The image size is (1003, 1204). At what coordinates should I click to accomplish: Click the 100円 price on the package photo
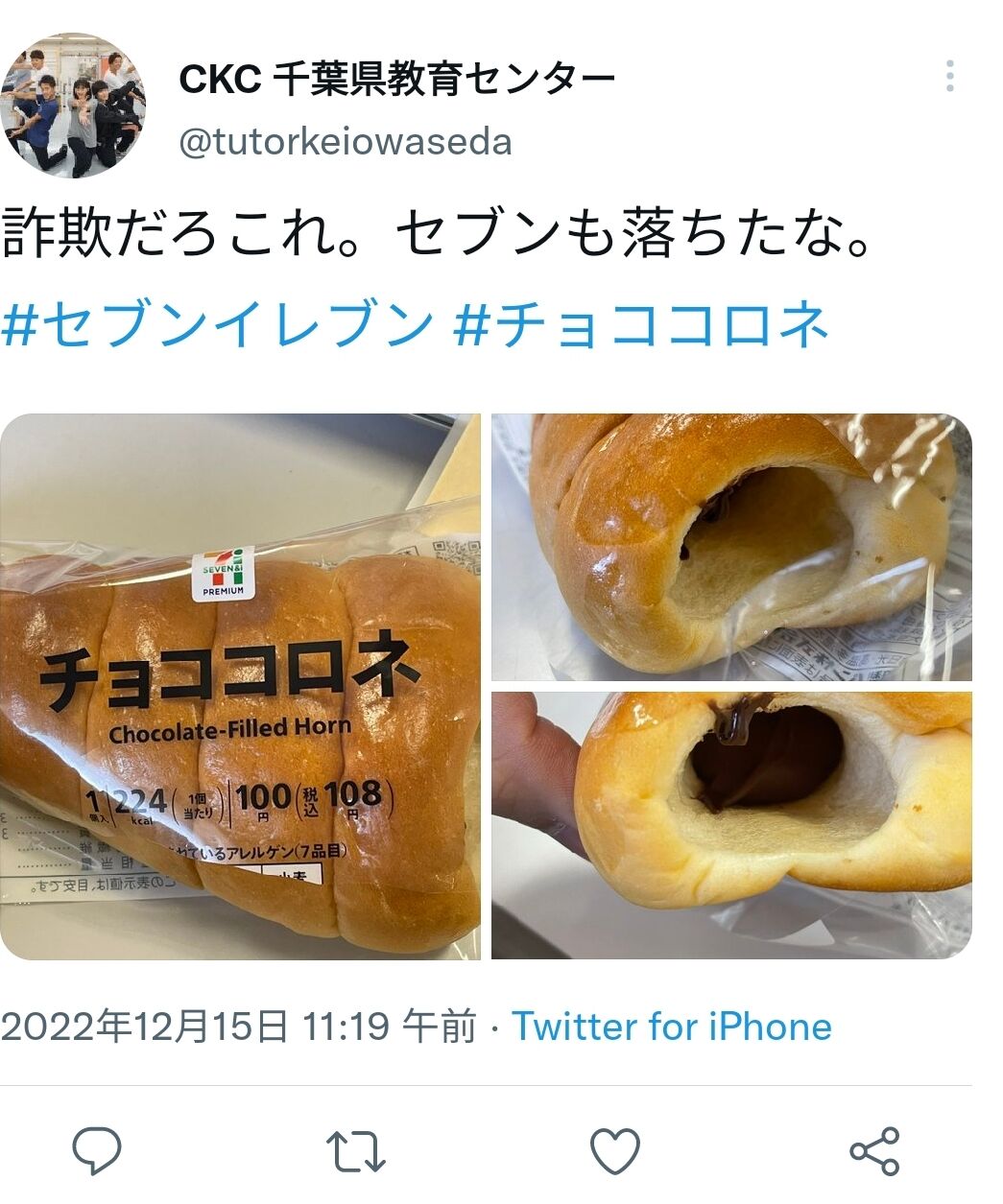265,798
